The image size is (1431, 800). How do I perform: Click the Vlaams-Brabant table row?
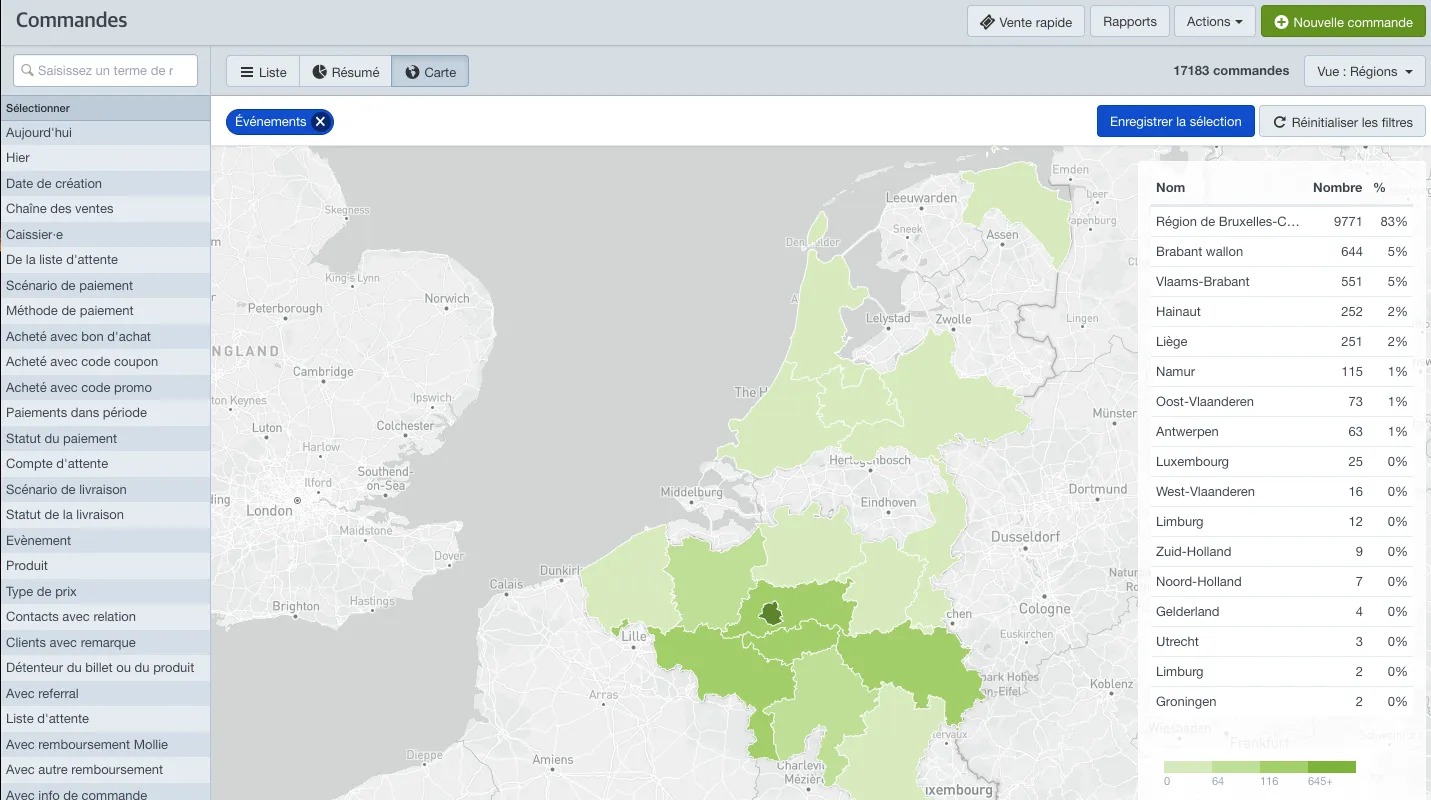pyautogui.click(x=1281, y=282)
